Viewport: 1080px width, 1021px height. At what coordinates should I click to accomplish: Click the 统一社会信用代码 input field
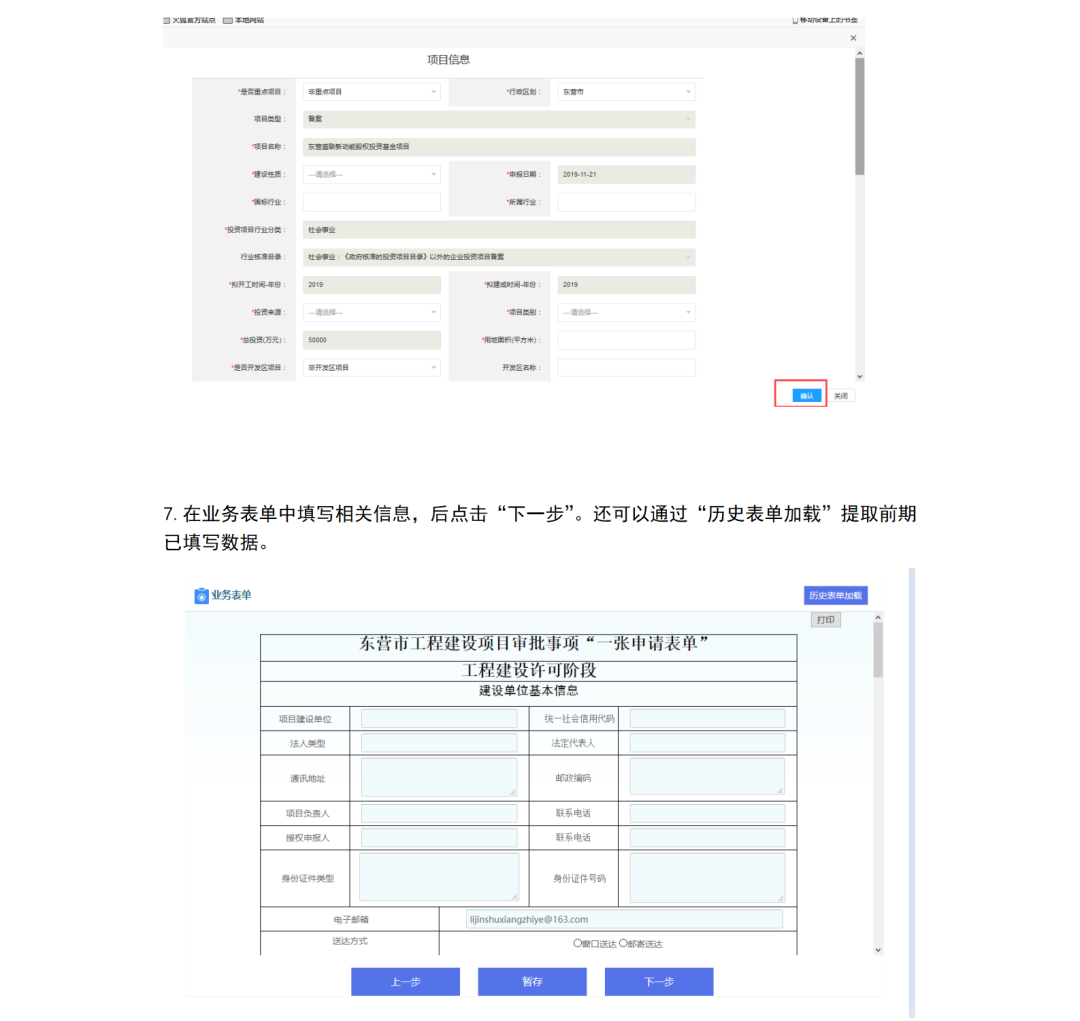pyautogui.click(x=707, y=719)
